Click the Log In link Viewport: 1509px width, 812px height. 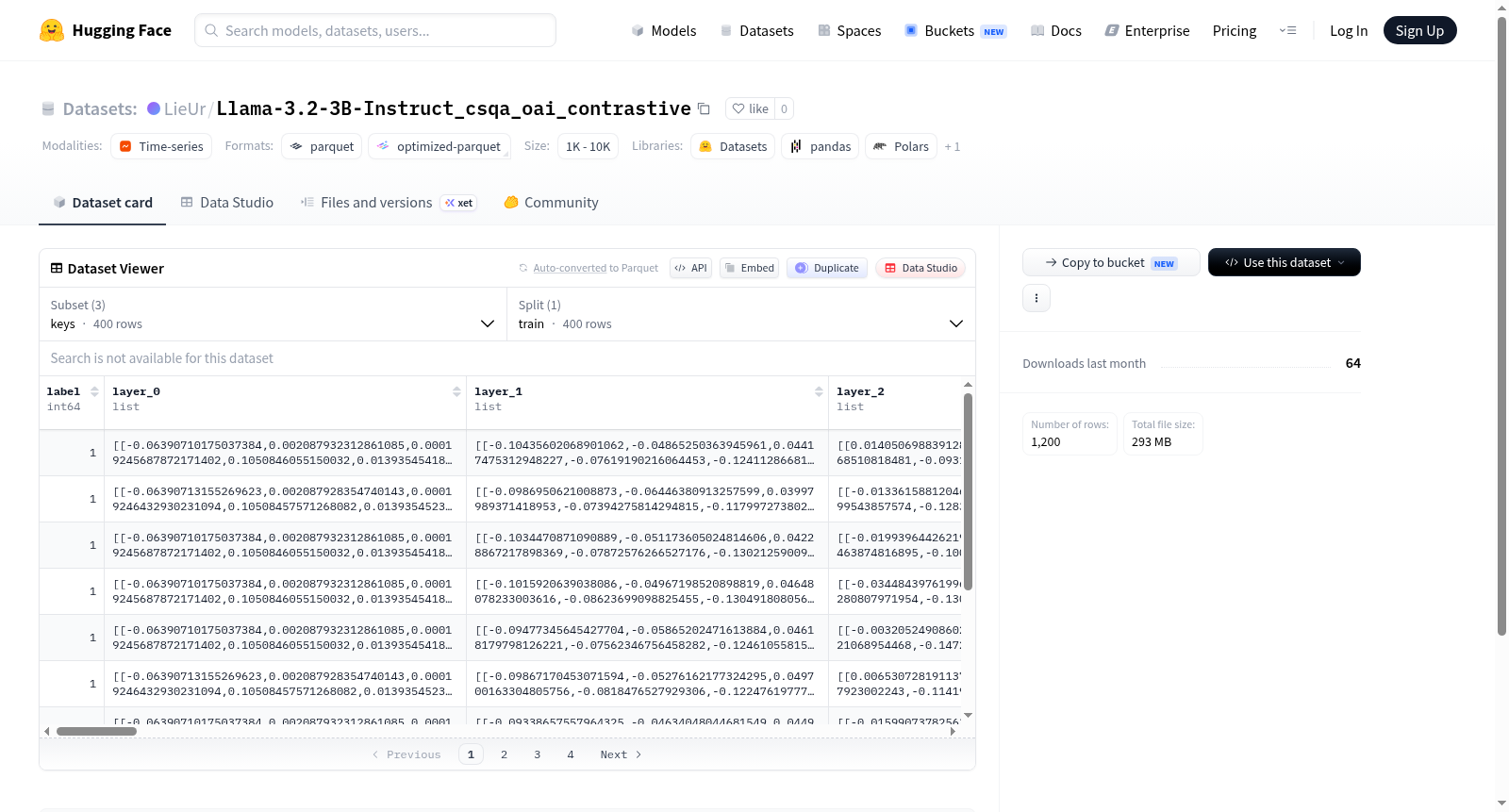pyautogui.click(x=1349, y=30)
